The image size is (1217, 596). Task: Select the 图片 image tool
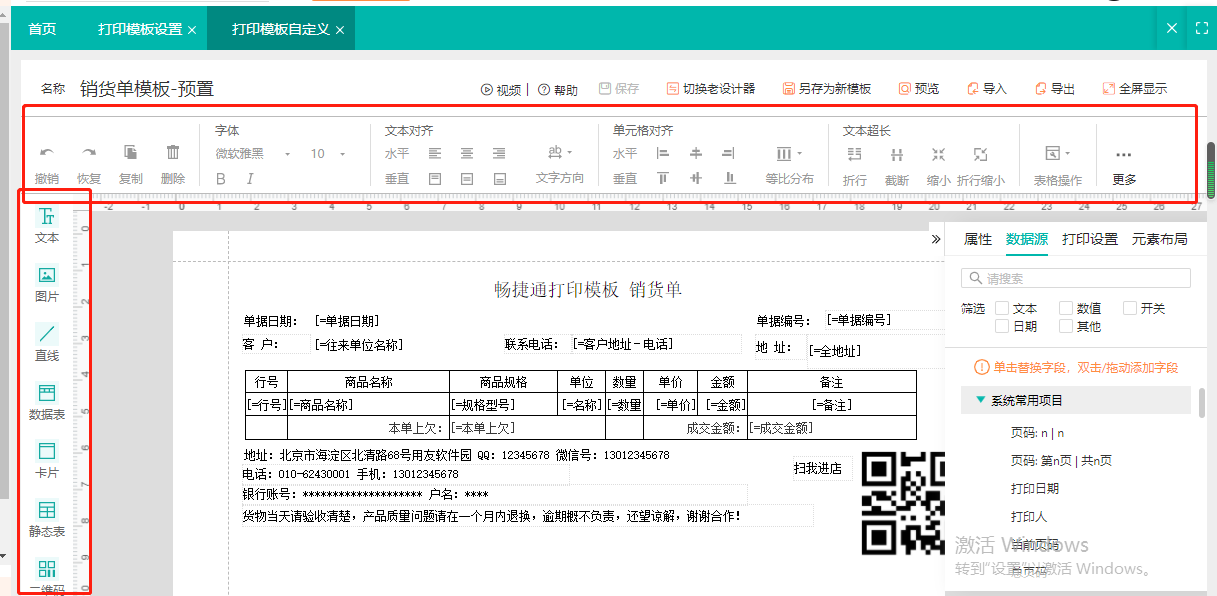(47, 283)
